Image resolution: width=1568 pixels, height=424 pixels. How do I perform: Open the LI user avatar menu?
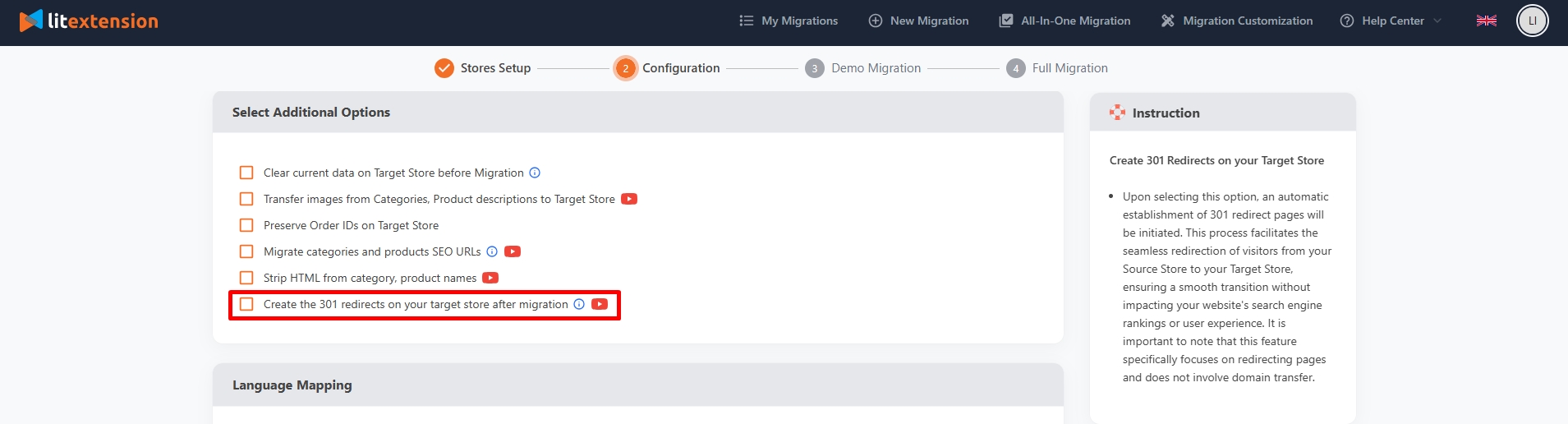tap(1532, 21)
